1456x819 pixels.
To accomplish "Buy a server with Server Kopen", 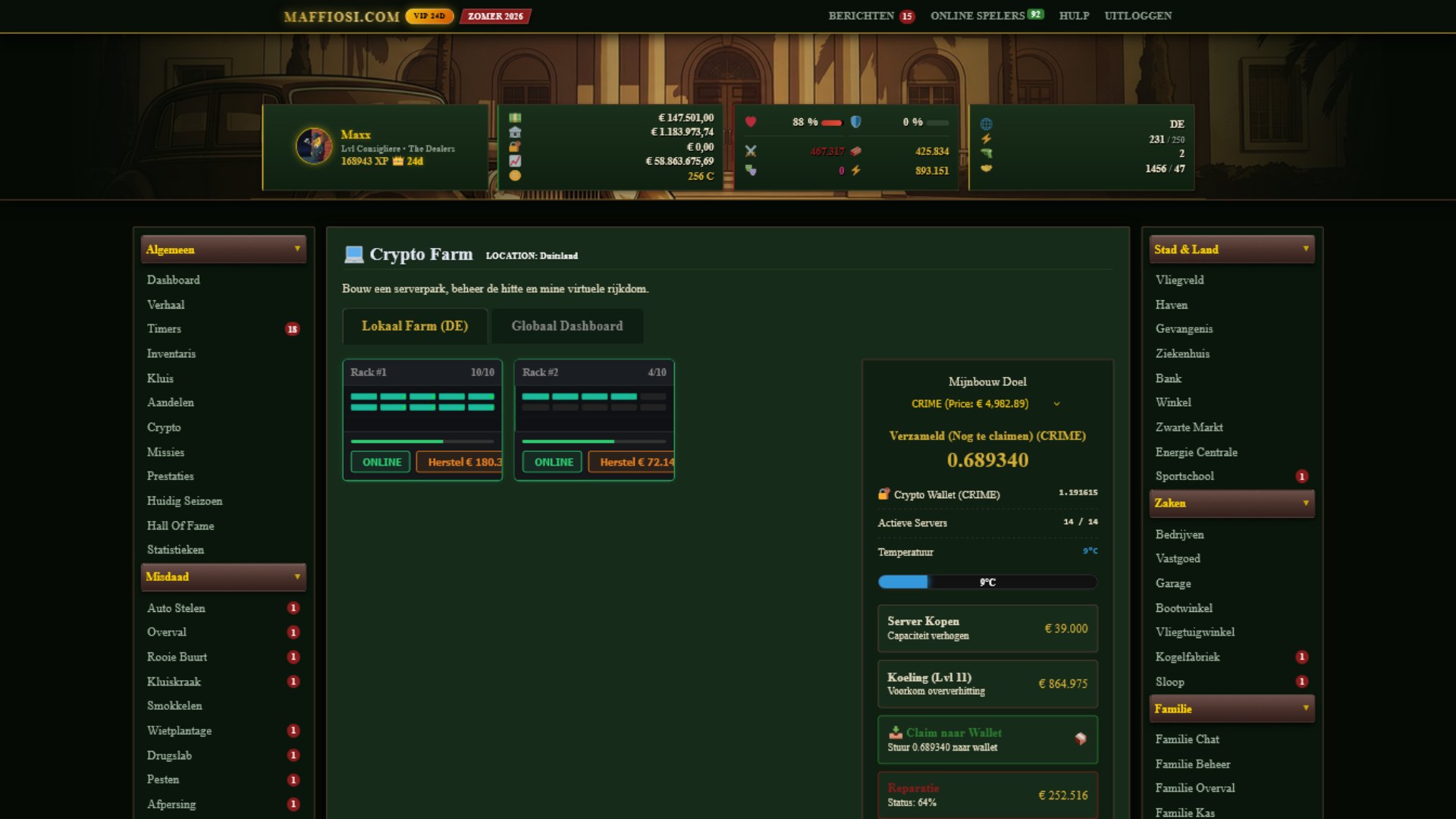I will coord(987,628).
